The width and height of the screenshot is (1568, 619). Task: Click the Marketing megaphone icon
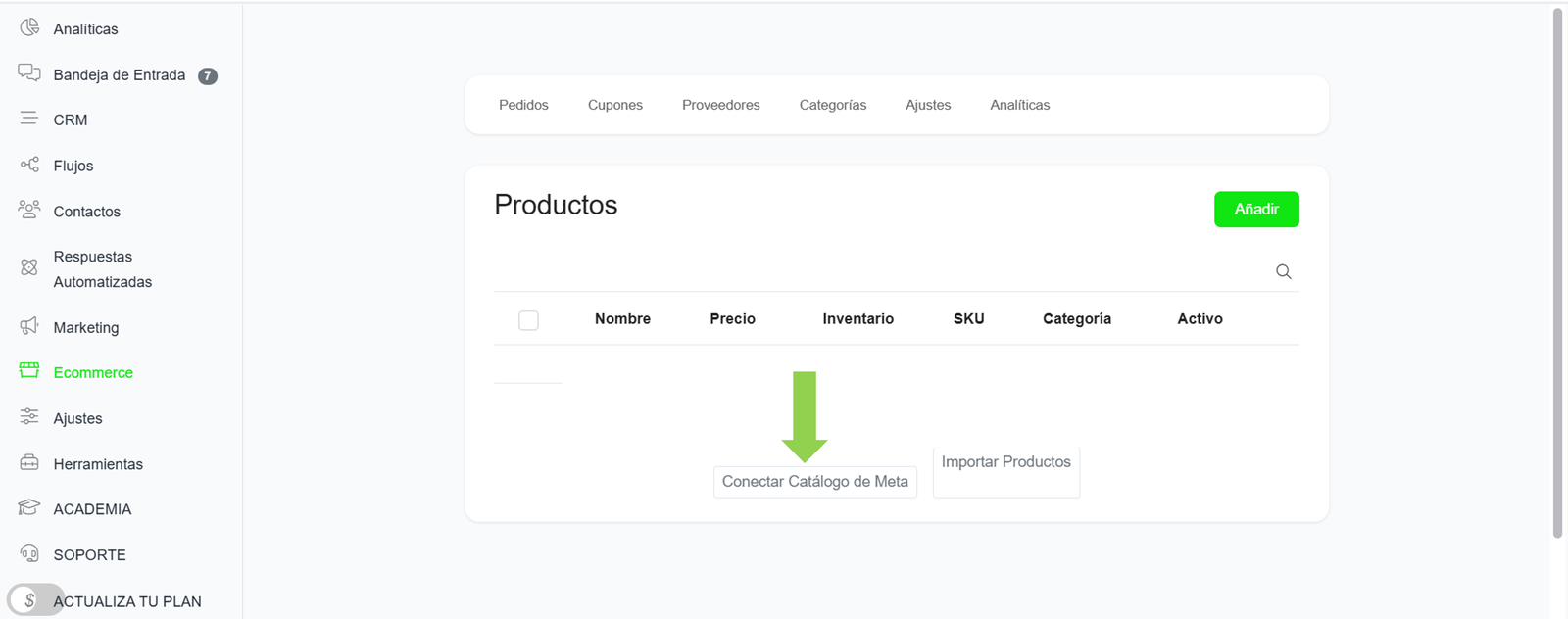29,326
